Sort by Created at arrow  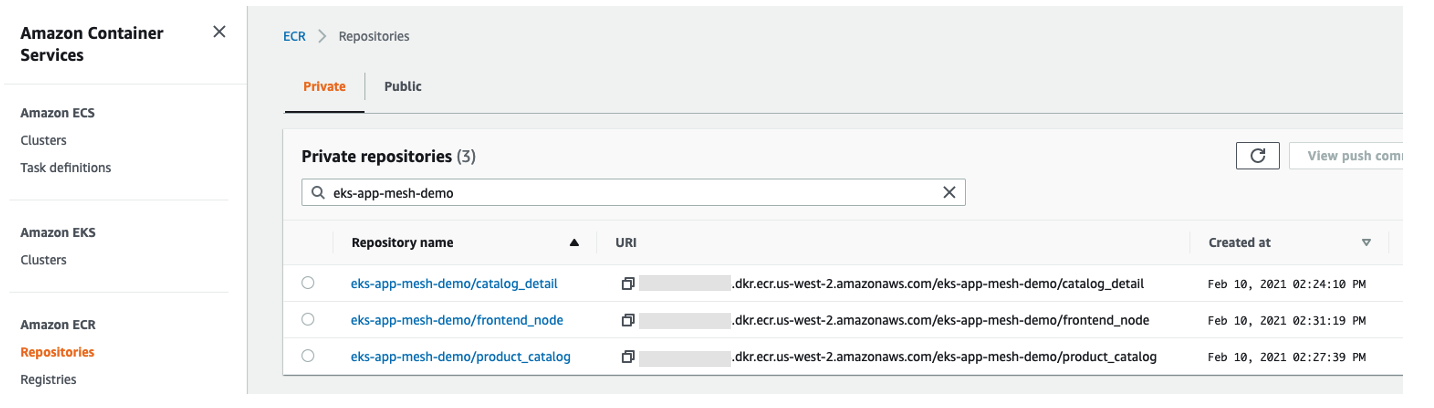[1366, 243]
